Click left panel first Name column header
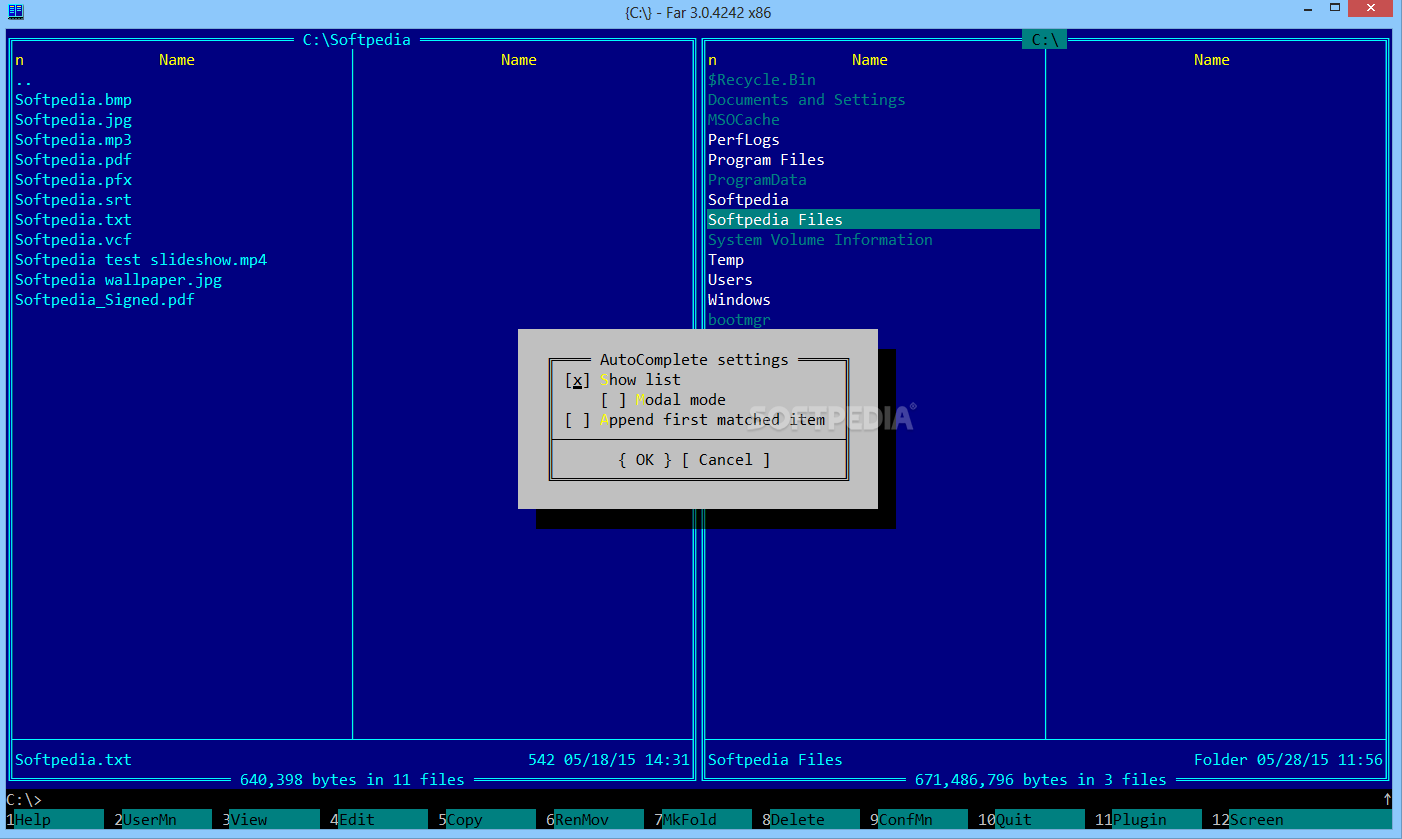 [x=177, y=60]
